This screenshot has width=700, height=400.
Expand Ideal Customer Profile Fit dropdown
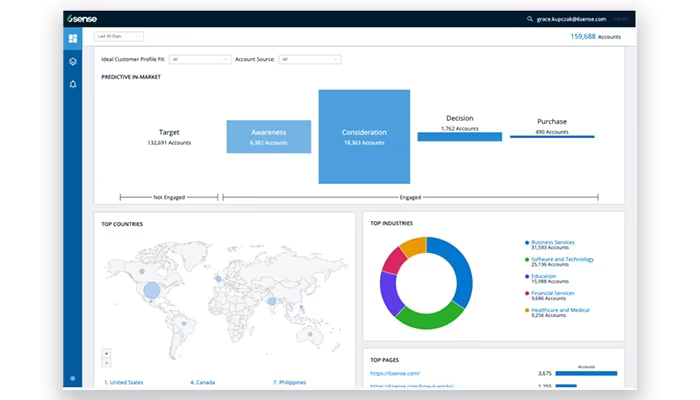(x=200, y=59)
